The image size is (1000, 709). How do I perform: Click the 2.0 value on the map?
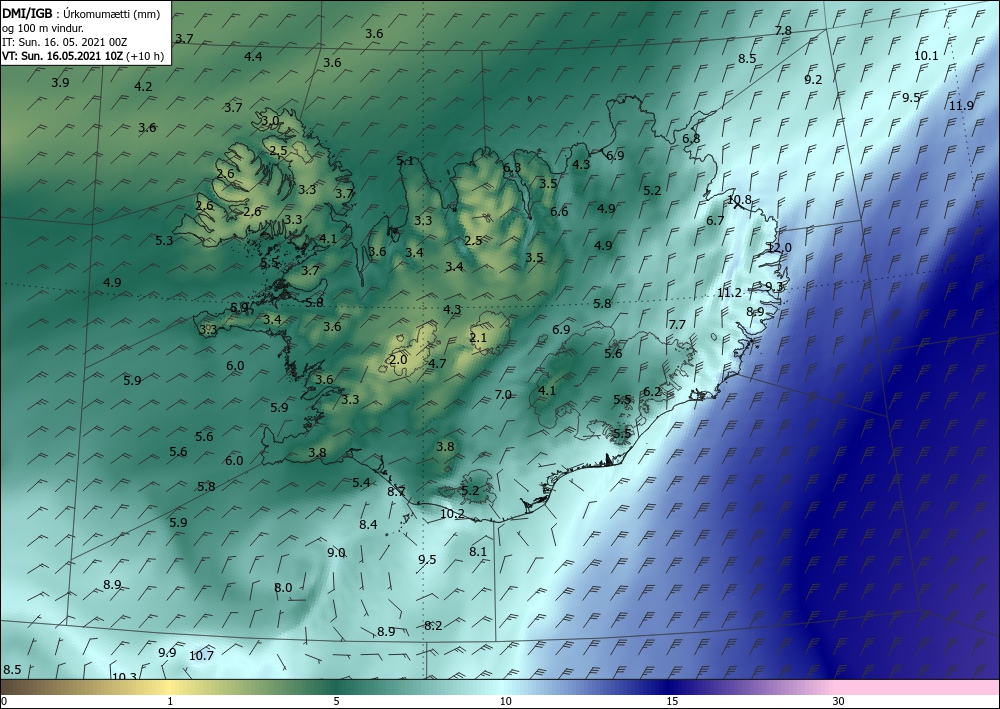[398, 360]
